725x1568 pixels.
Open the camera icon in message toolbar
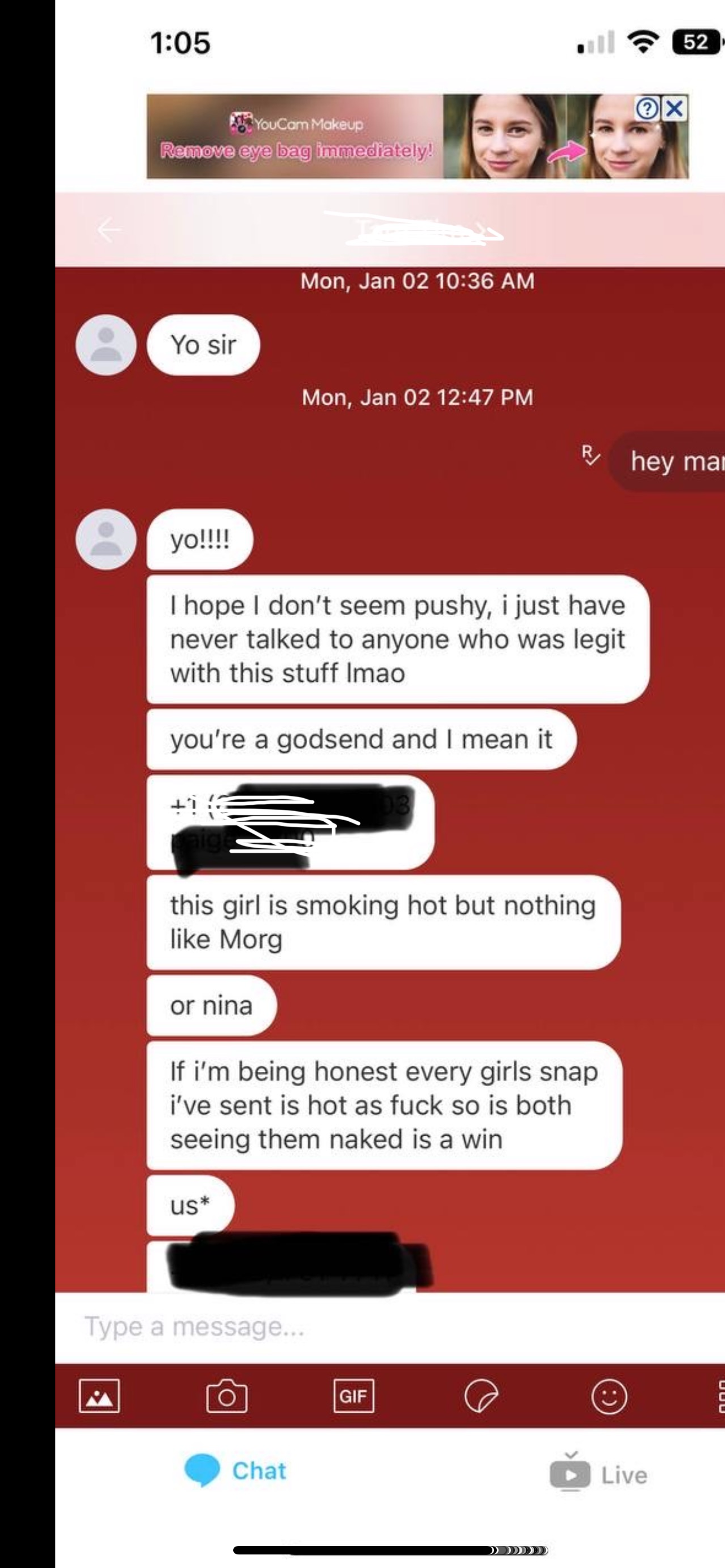pos(226,1395)
